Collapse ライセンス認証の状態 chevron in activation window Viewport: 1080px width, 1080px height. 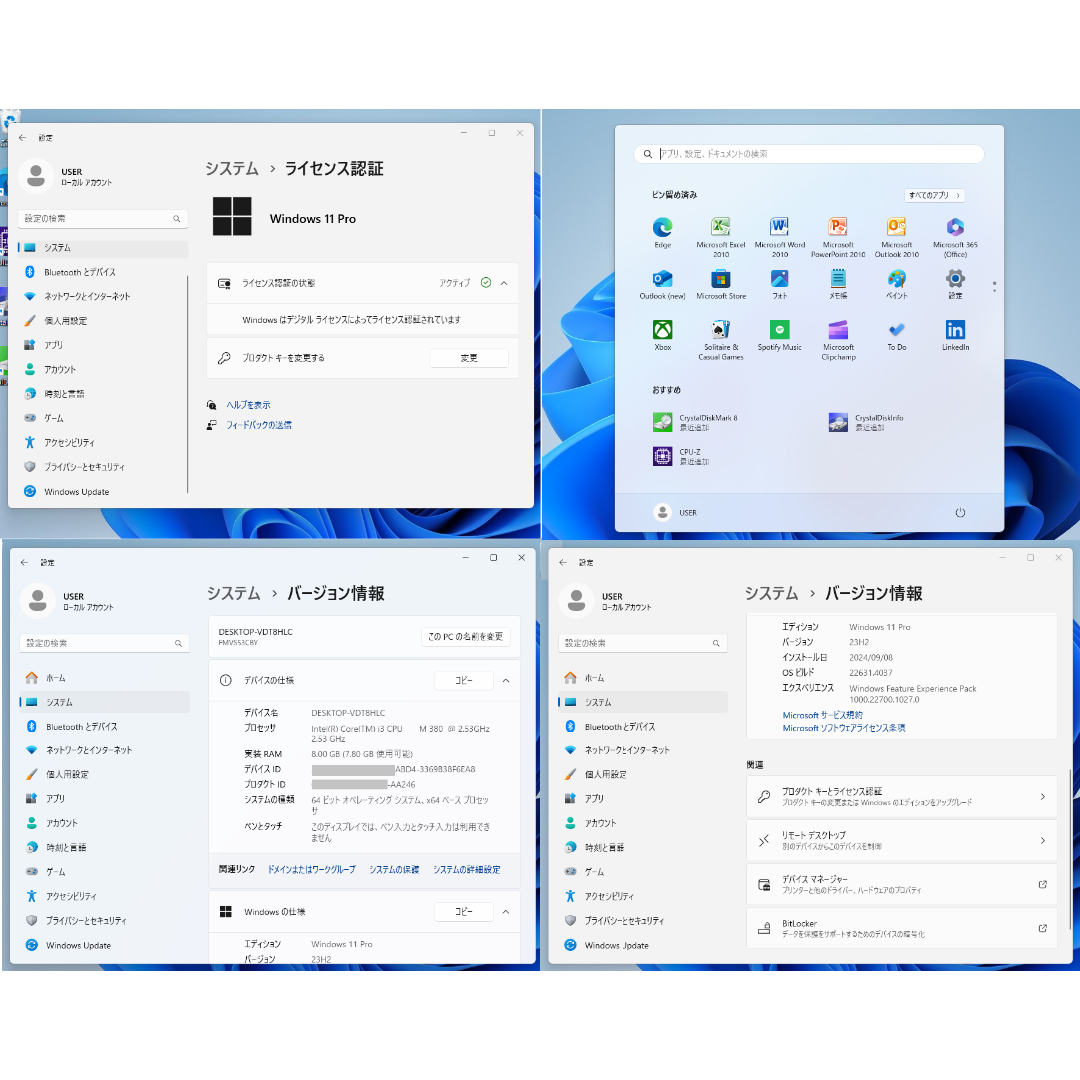[503, 283]
